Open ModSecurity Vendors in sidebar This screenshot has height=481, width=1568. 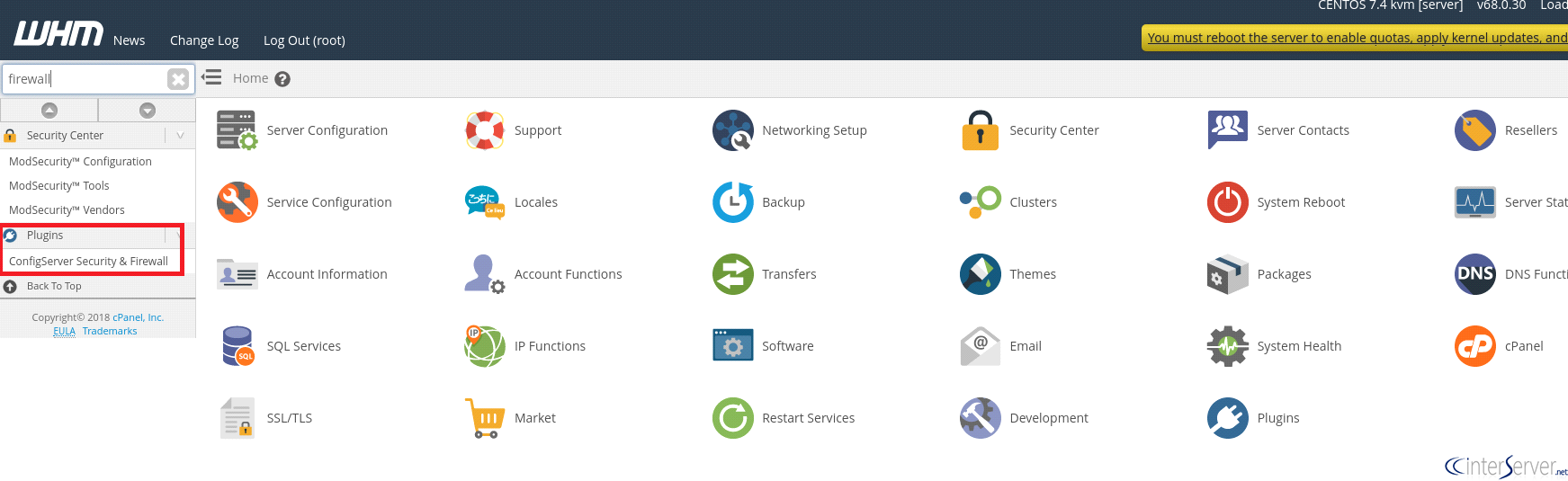tap(67, 210)
